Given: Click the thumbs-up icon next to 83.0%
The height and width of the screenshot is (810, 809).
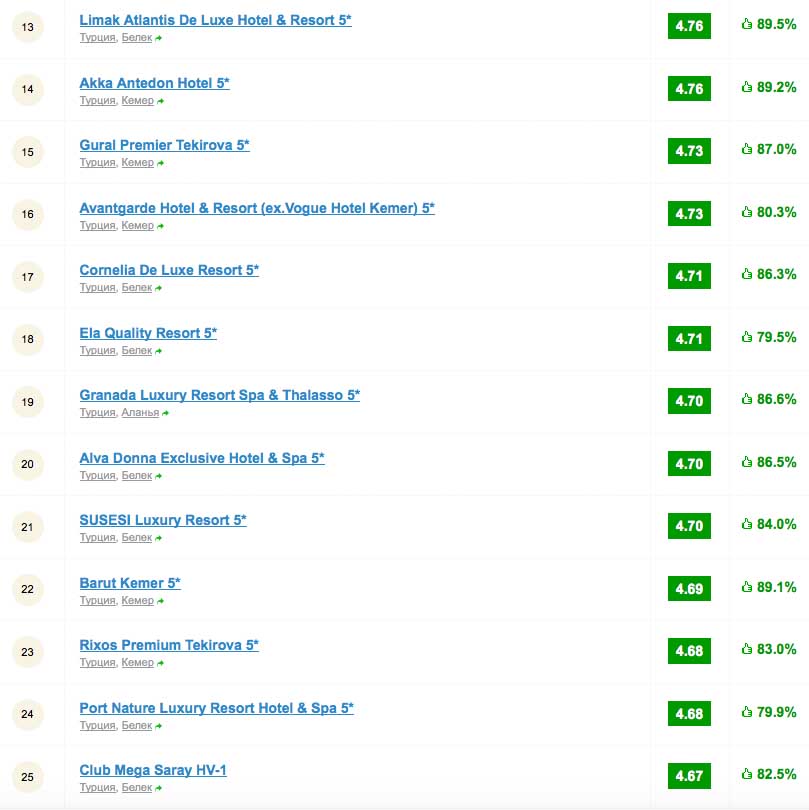Looking at the screenshot, I should click(746, 649).
